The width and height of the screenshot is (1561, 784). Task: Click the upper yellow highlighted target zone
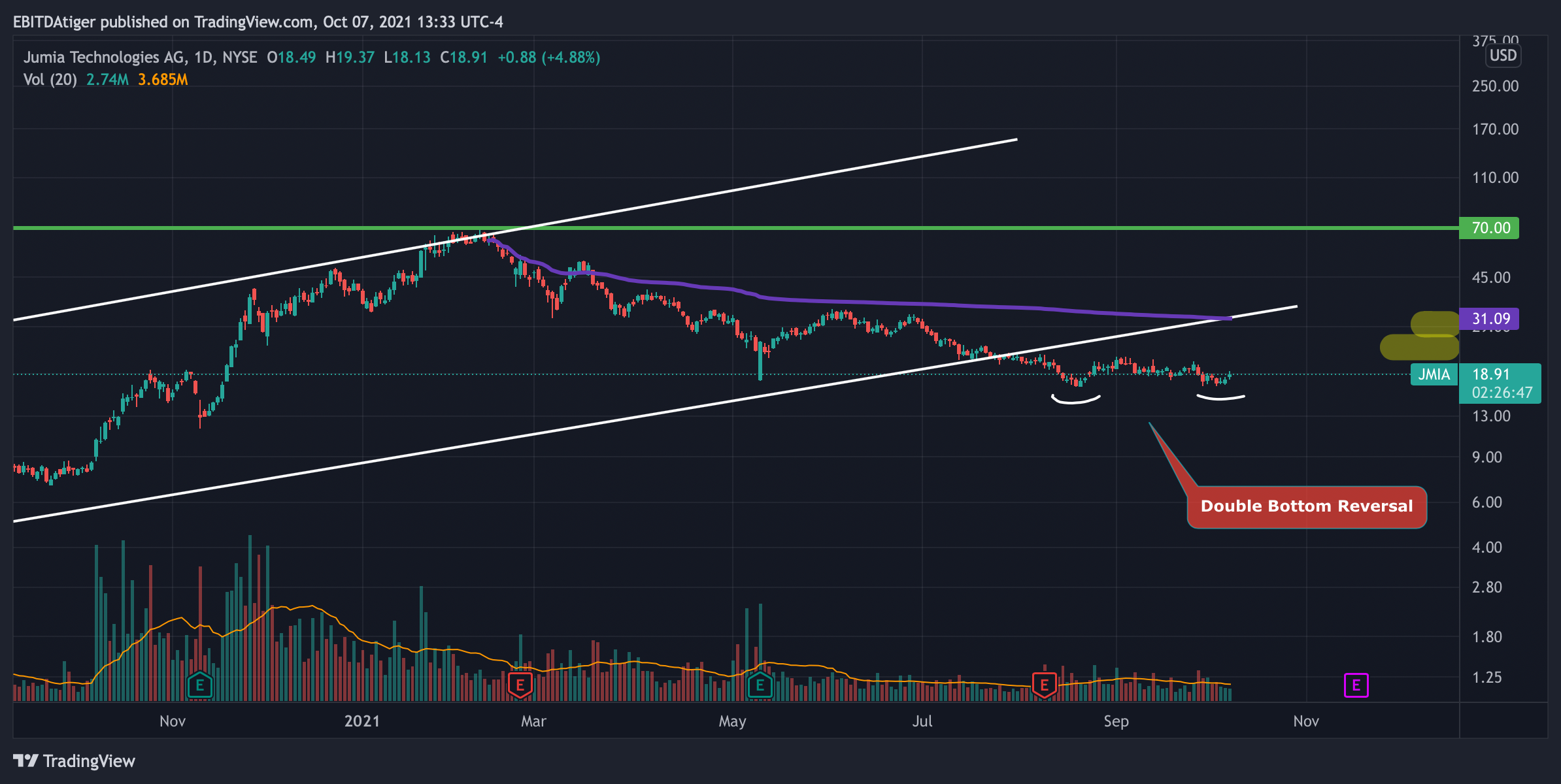1435,324
